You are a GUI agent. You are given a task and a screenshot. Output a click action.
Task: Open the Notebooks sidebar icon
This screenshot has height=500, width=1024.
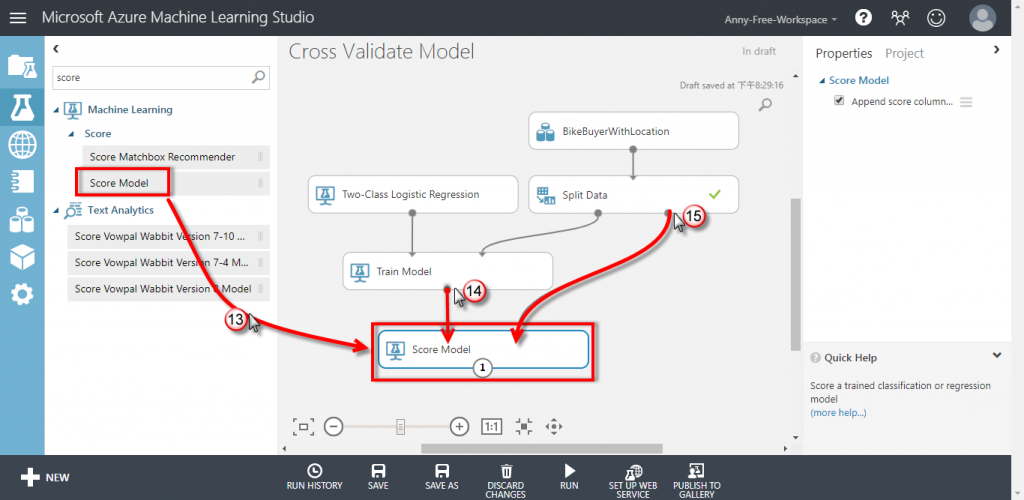click(x=22, y=182)
